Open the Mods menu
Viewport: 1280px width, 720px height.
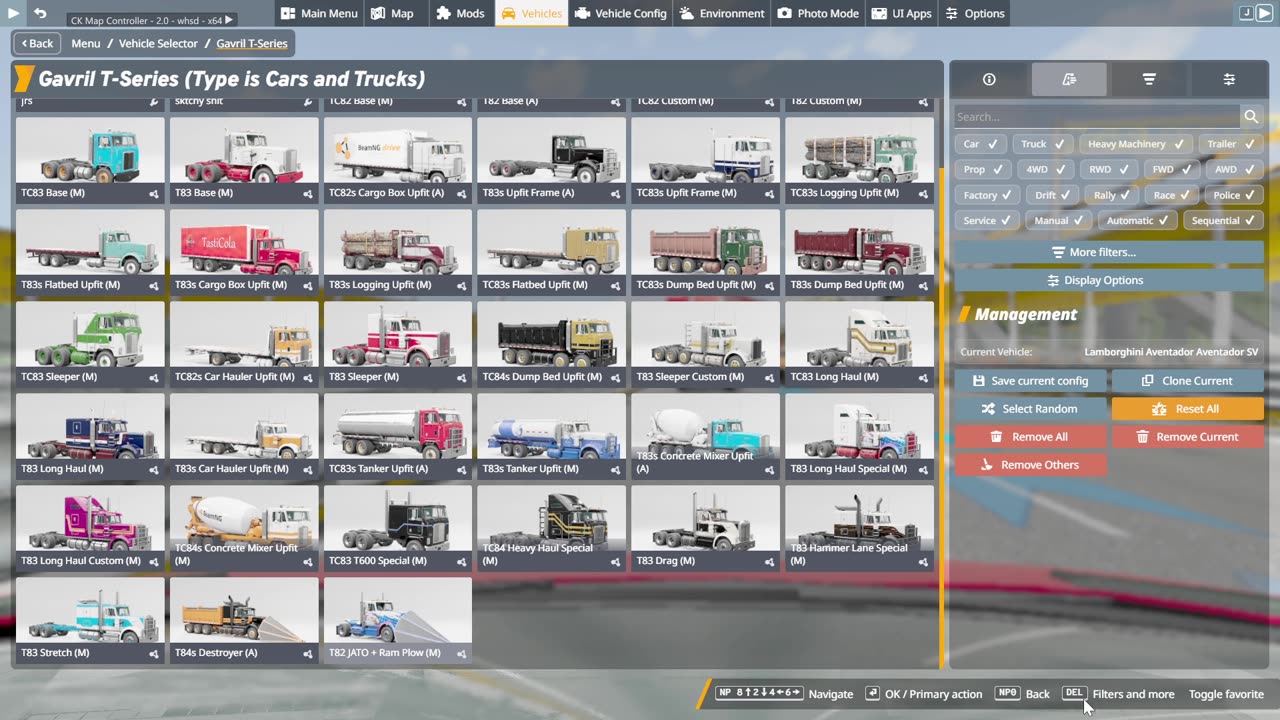pyautogui.click(x=461, y=13)
